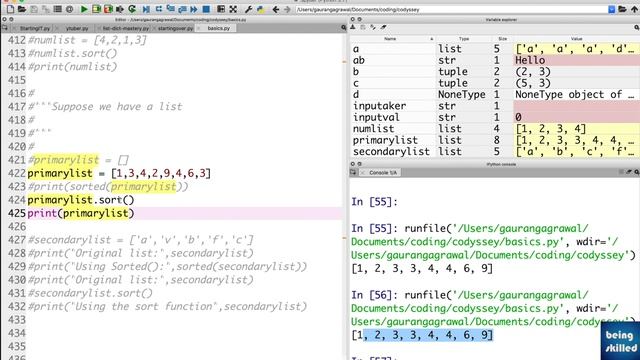Browse for a working directory
640x360 pixels.
[622, 9]
